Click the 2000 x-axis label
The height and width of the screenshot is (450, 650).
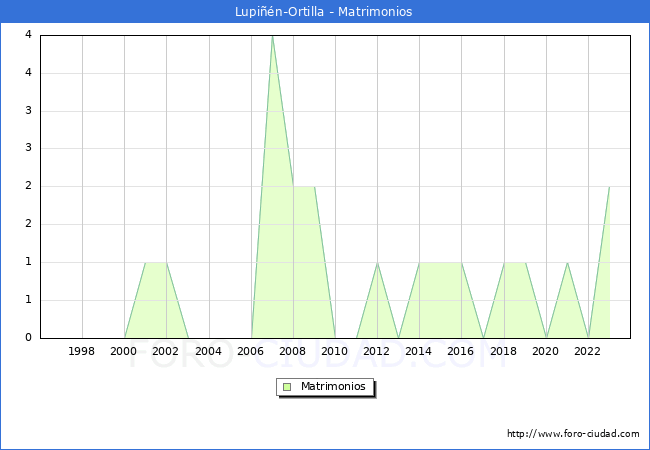click(x=124, y=351)
